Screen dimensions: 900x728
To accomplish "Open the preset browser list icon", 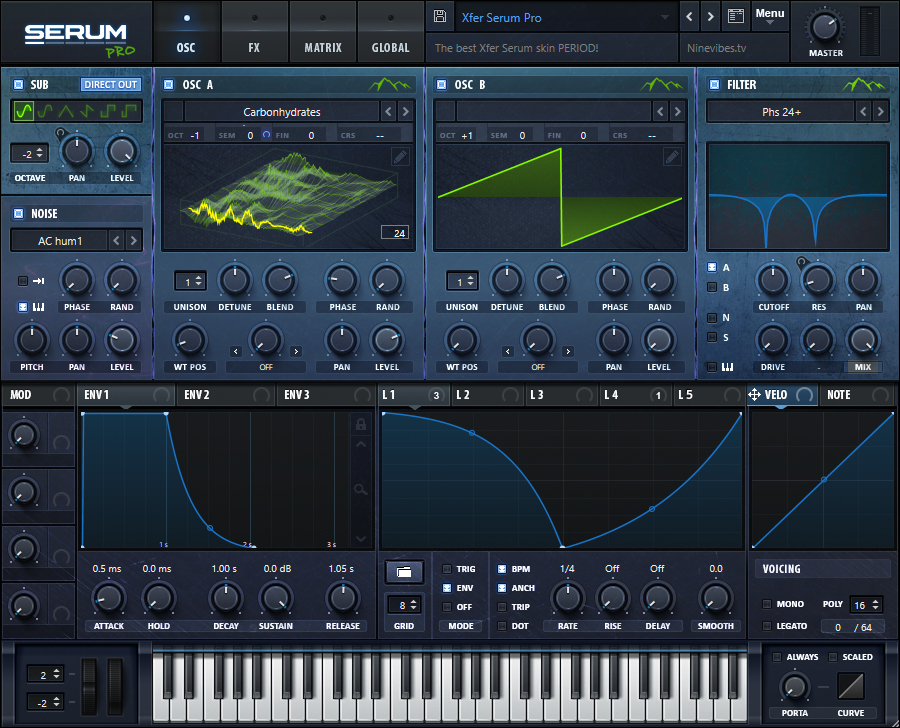I will point(736,16).
